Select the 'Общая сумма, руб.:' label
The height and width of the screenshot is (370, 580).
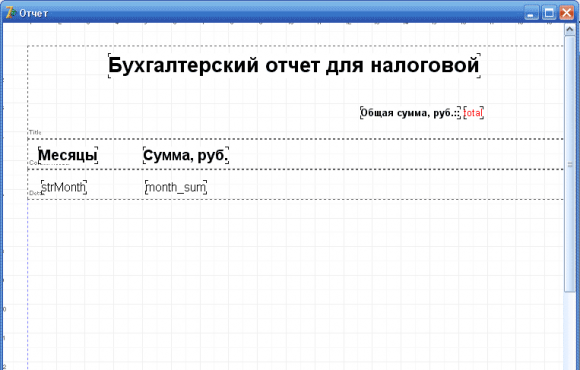tap(410, 112)
